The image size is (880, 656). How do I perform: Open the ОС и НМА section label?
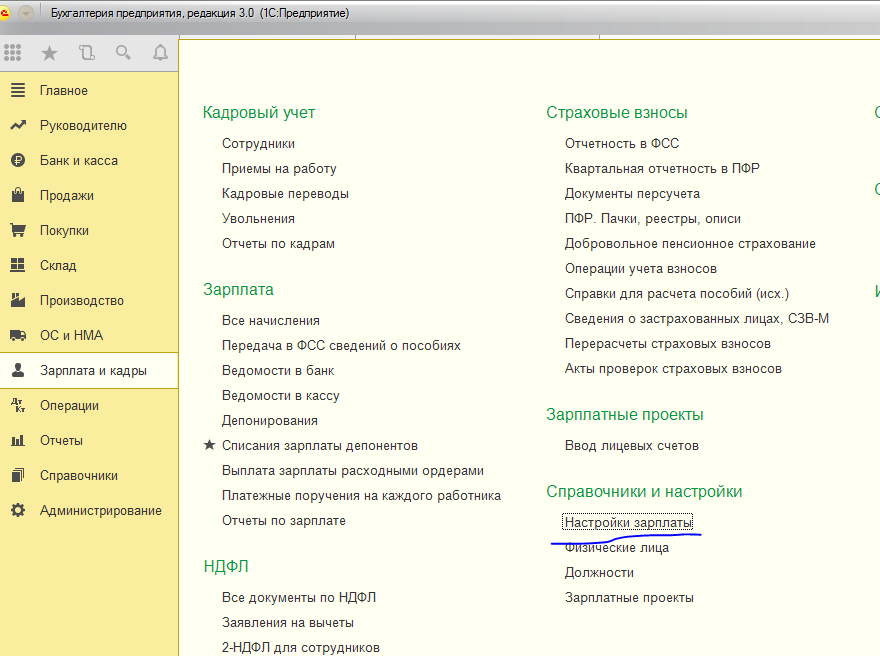pyautogui.click(x=71, y=336)
